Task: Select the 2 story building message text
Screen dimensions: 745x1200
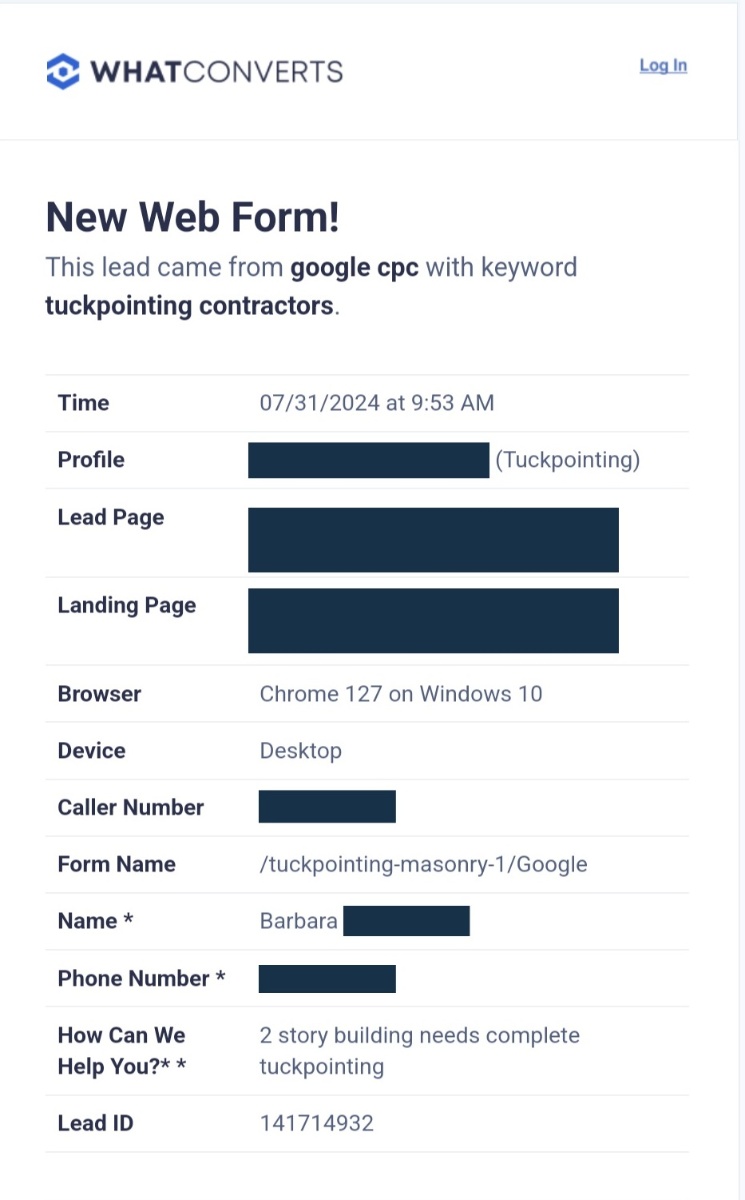Action: click(x=419, y=1051)
